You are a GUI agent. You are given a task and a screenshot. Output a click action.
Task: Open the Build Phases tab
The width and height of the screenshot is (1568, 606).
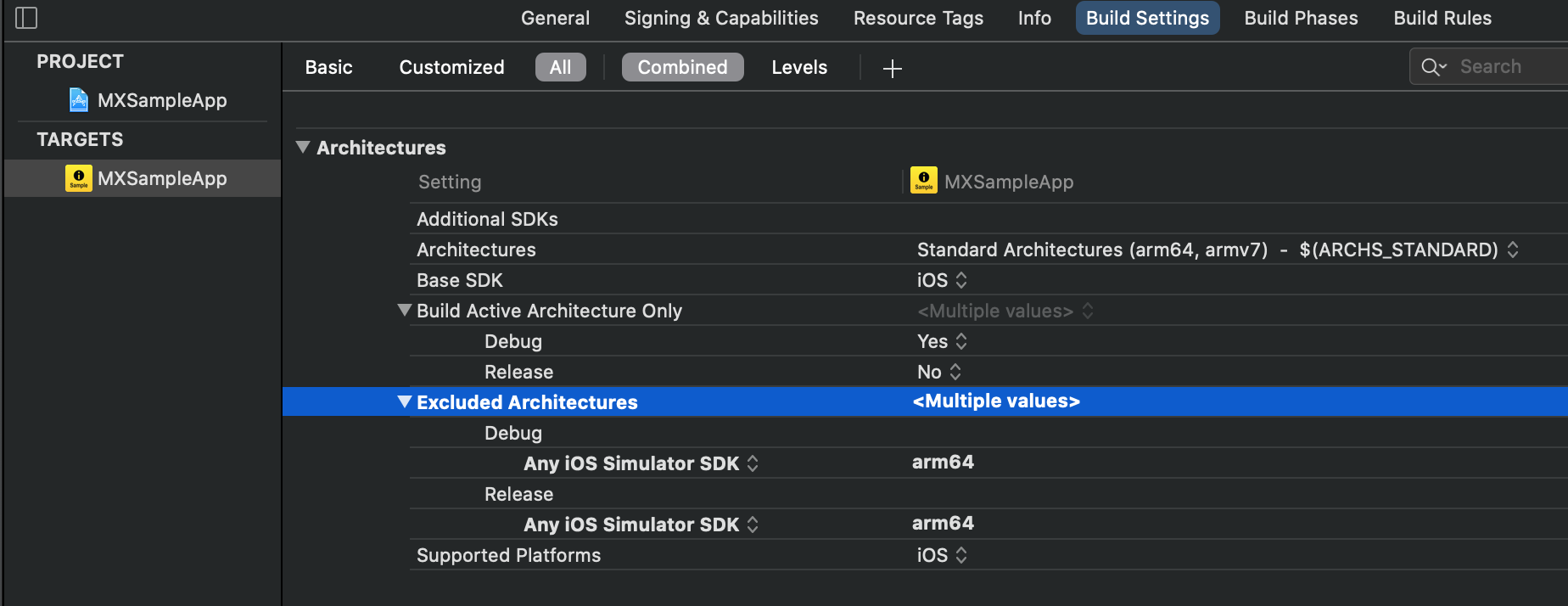[1301, 18]
